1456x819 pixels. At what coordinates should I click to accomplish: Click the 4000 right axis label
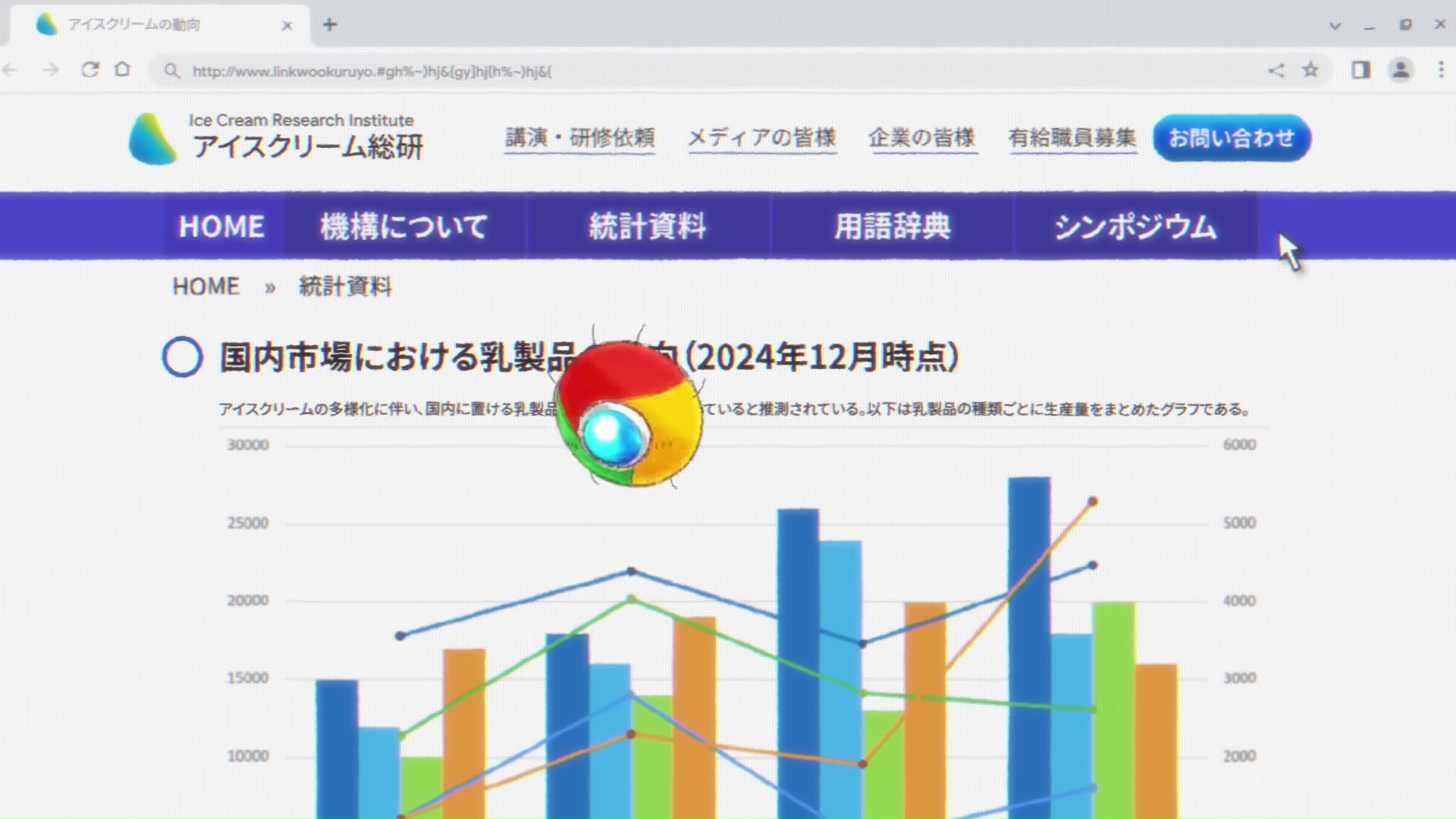click(x=1239, y=601)
